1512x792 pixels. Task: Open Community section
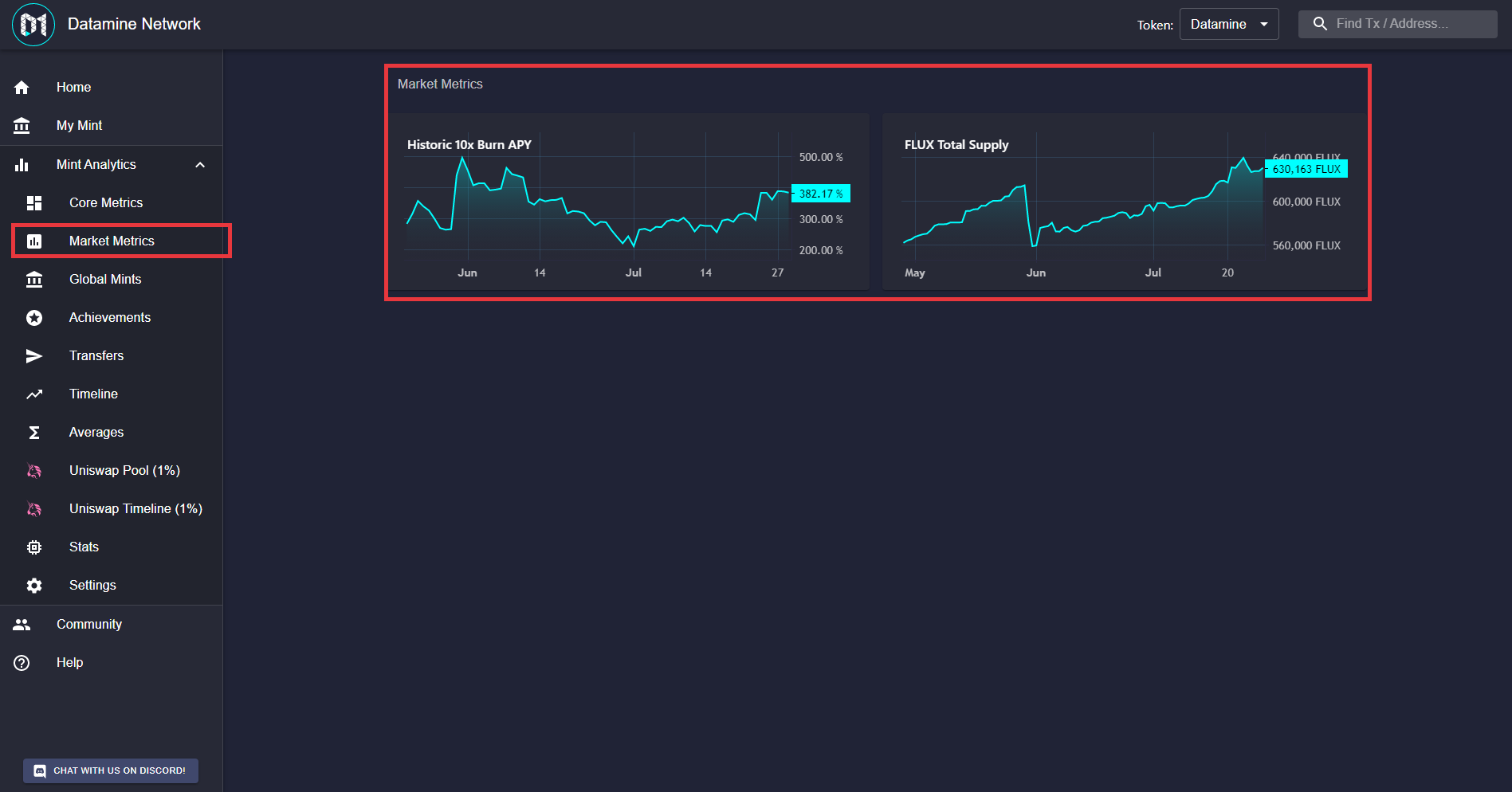click(112, 625)
